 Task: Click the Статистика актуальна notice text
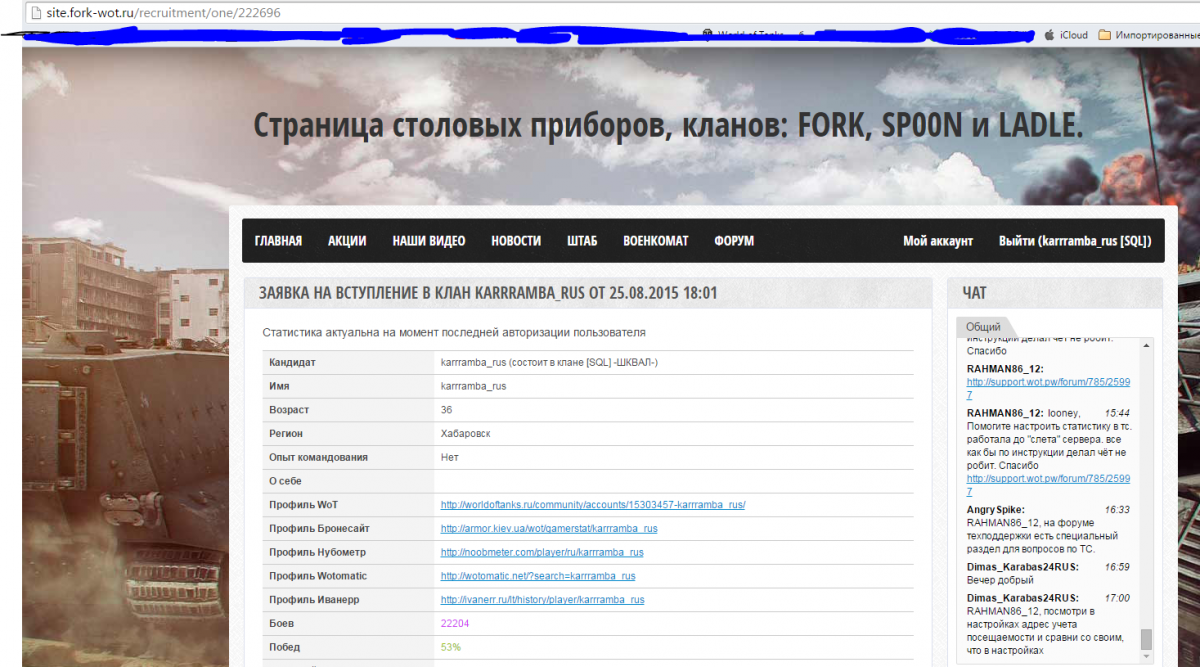click(454, 332)
